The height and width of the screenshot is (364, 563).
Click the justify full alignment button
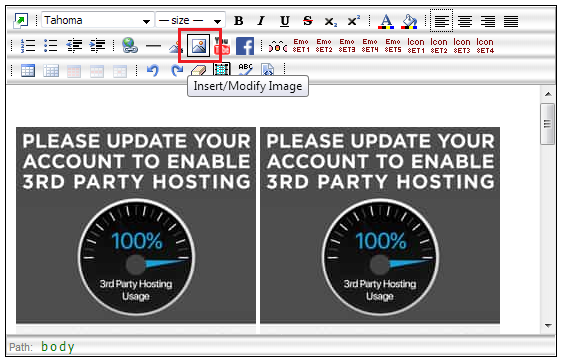click(x=511, y=21)
